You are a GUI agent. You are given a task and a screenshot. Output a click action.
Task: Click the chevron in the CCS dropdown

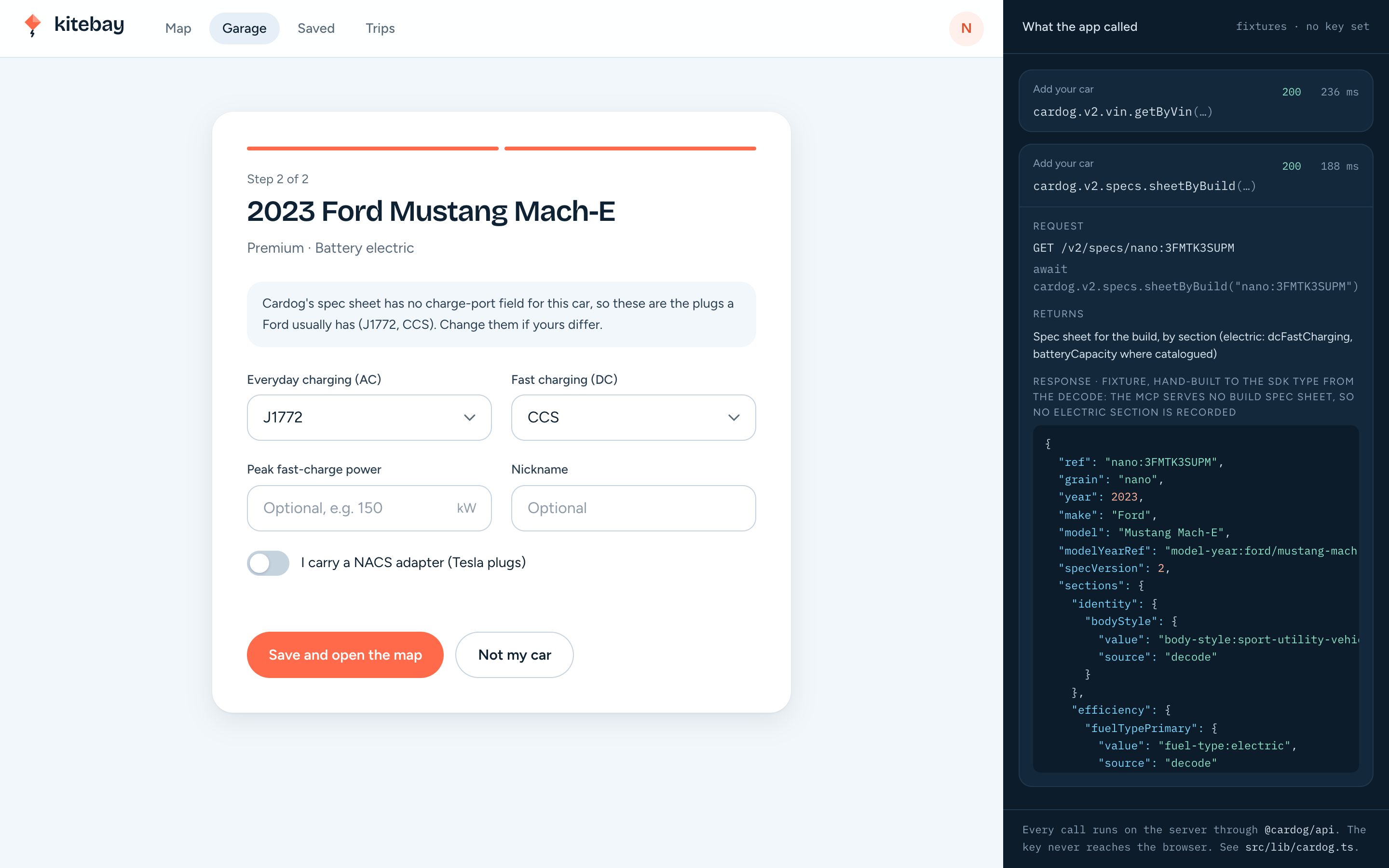tap(734, 417)
